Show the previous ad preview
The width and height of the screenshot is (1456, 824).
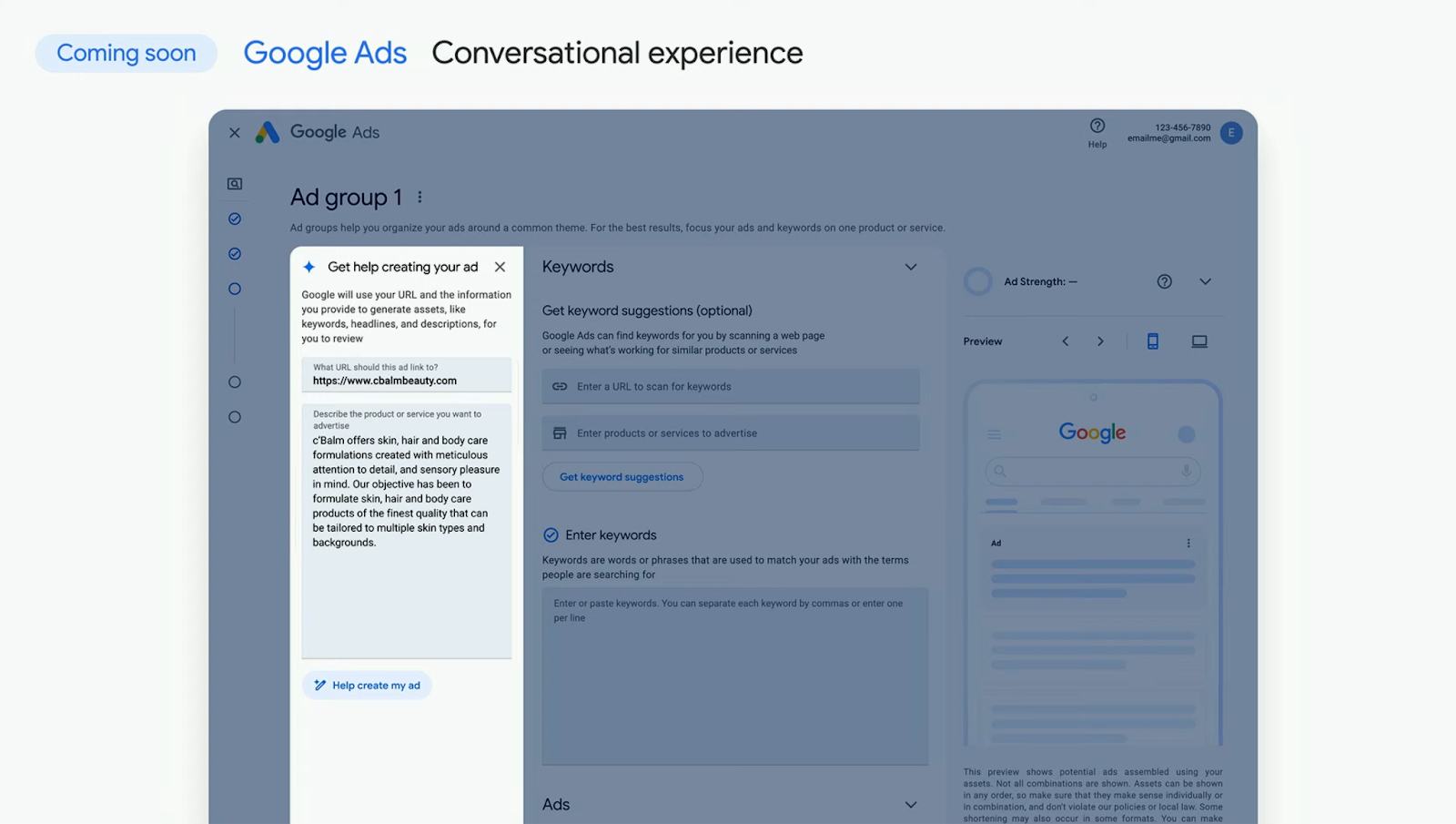(1065, 341)
